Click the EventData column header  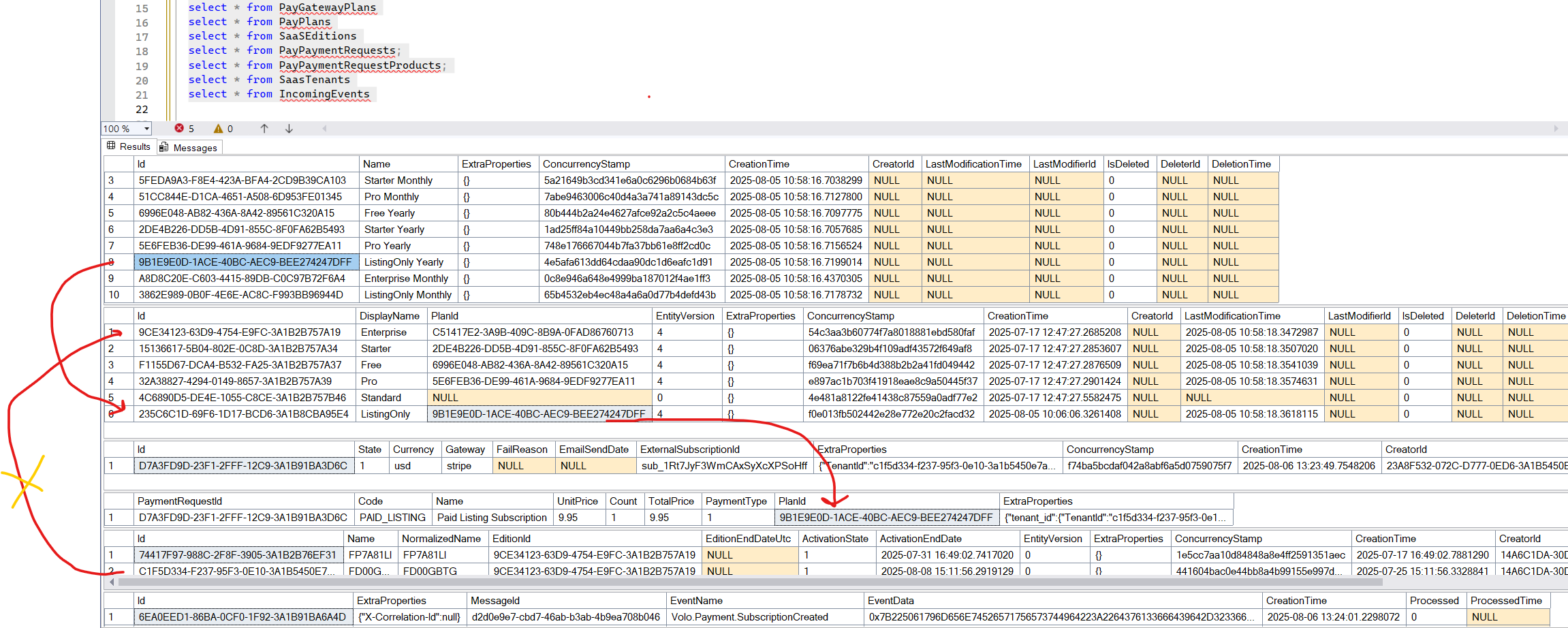(x=1063, y=601)
